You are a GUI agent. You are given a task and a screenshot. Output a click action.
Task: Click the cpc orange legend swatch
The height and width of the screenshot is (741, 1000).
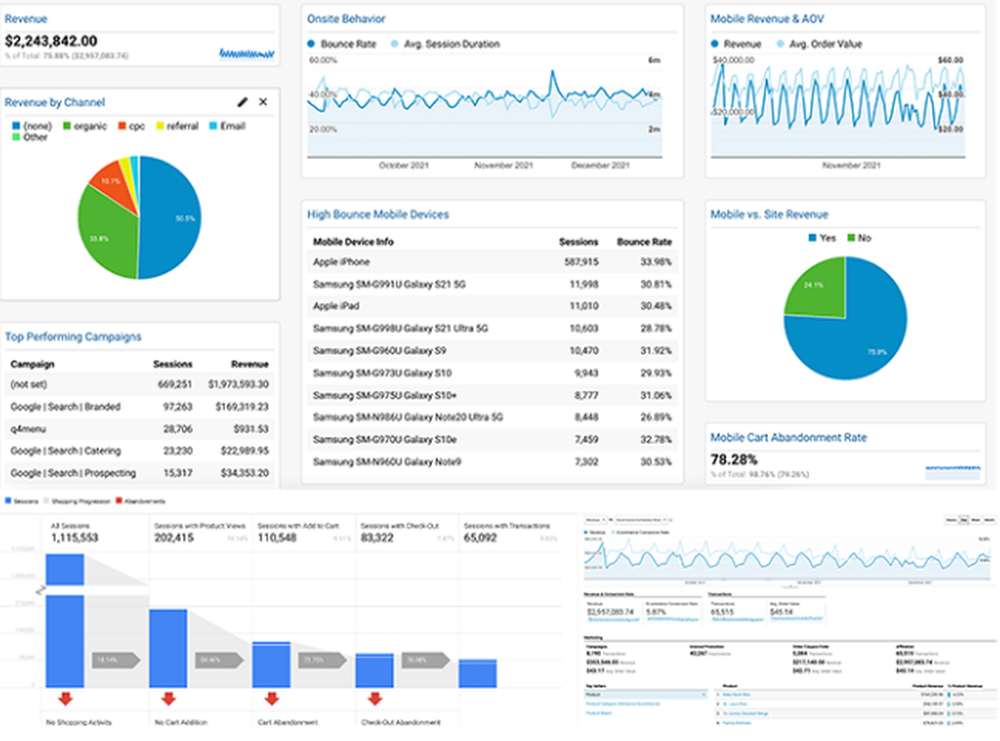tap(122, 126)
